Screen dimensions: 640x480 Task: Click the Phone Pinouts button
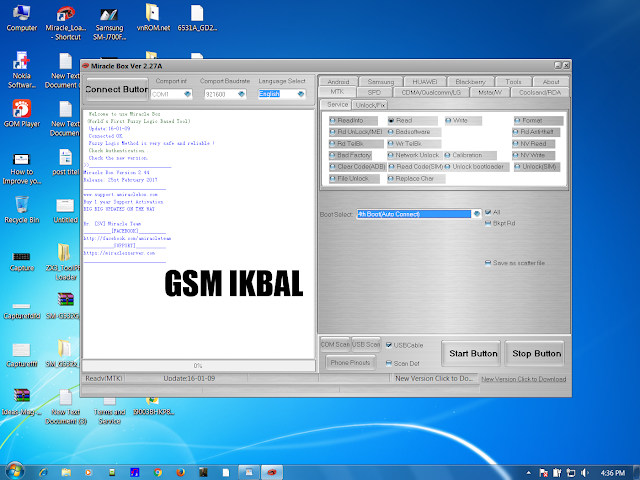coord(350,362)
